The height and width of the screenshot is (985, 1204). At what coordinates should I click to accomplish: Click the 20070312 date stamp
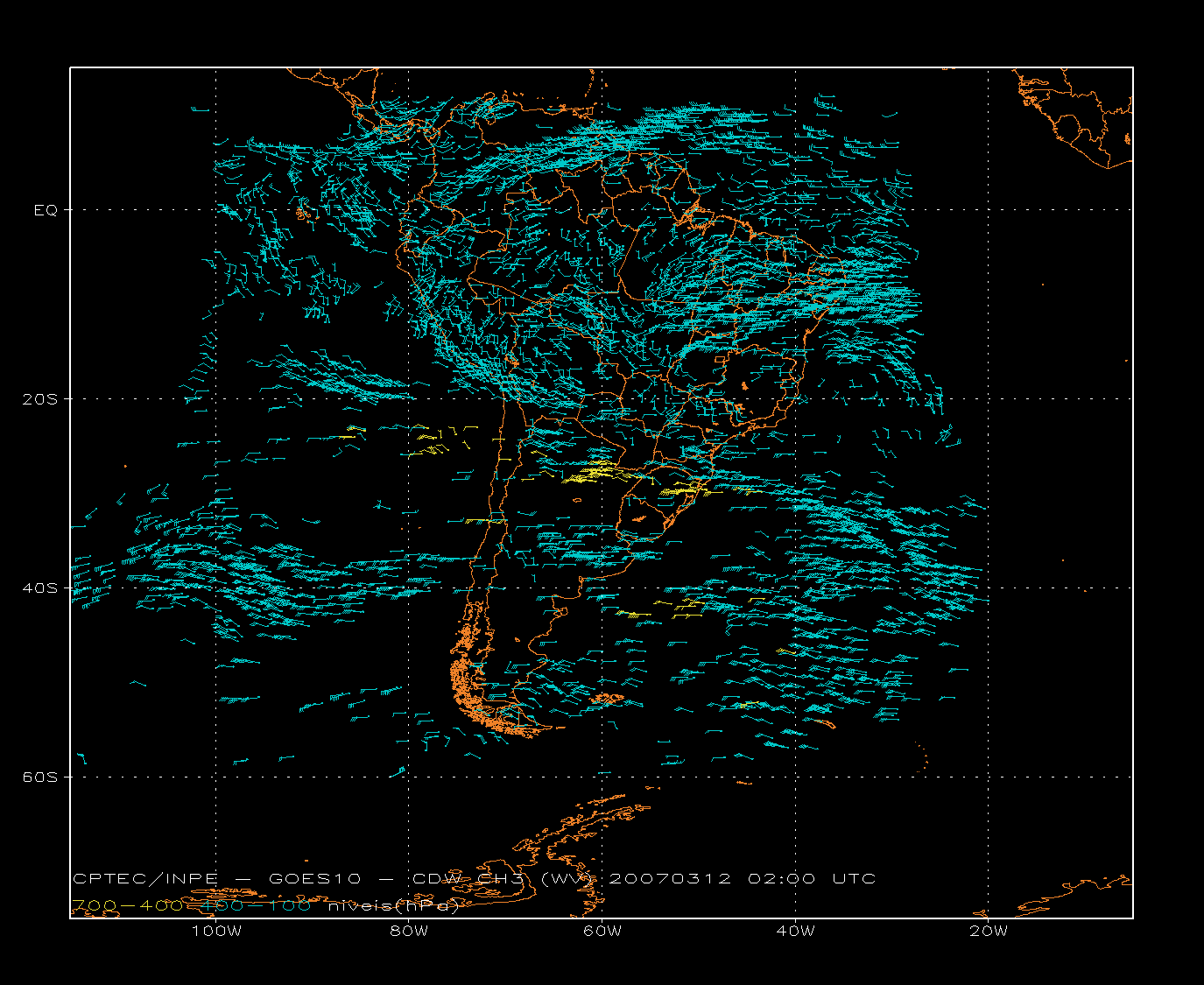click(670, 878)
